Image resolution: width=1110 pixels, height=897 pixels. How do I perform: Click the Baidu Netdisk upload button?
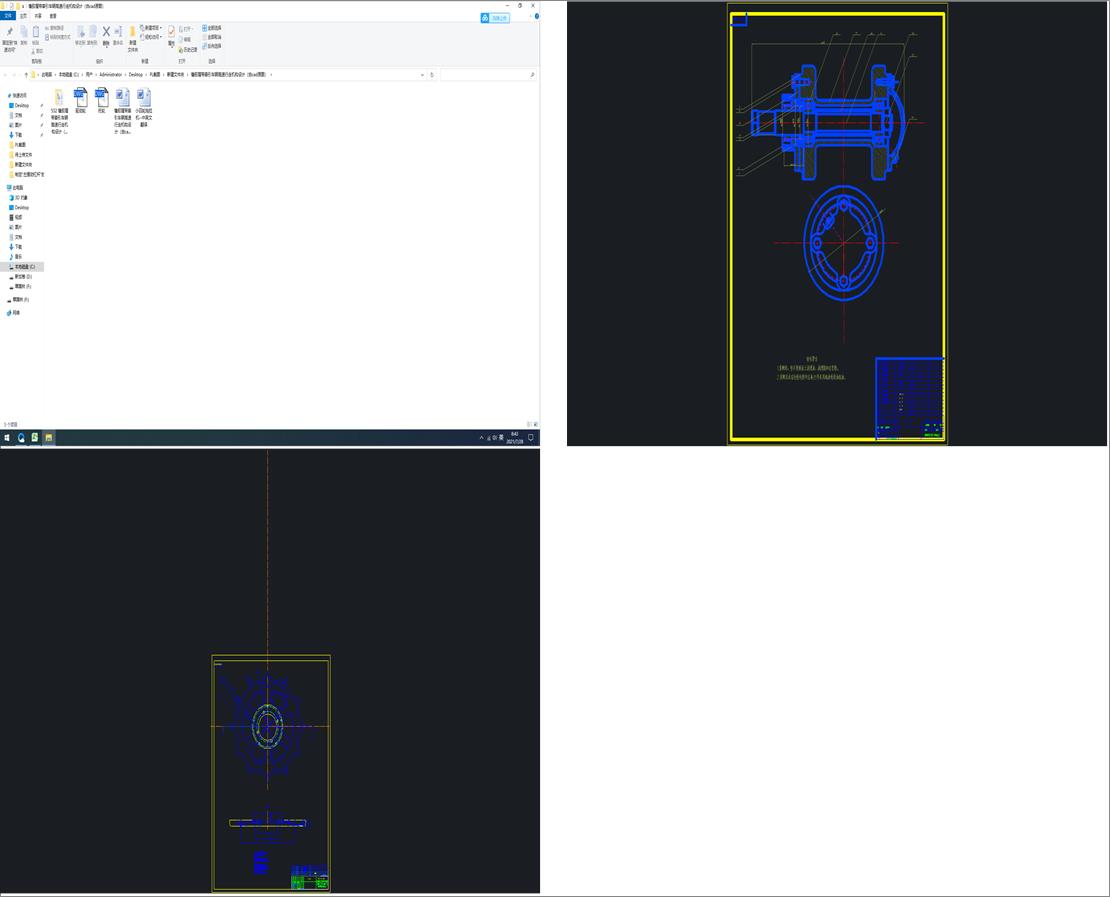[495, 18]
